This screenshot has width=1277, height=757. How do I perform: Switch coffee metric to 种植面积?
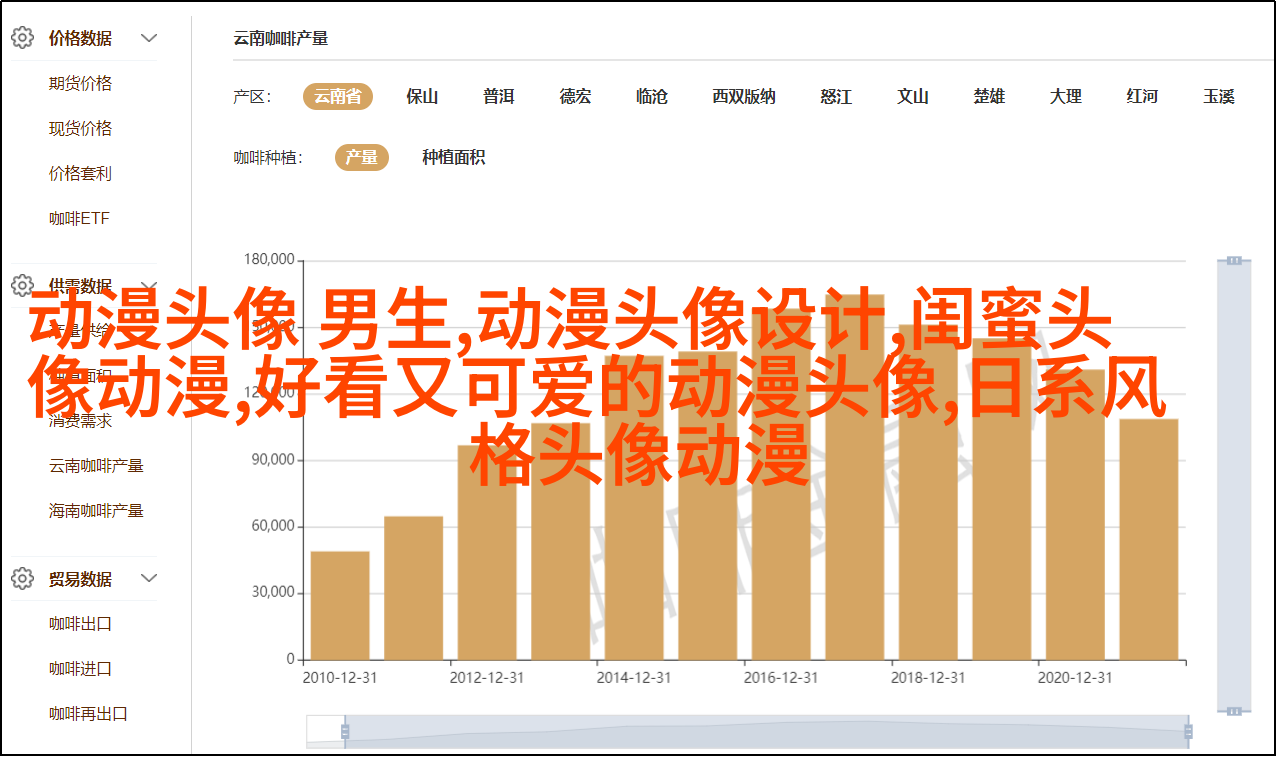pyautogui.click(x=453, y=157)
